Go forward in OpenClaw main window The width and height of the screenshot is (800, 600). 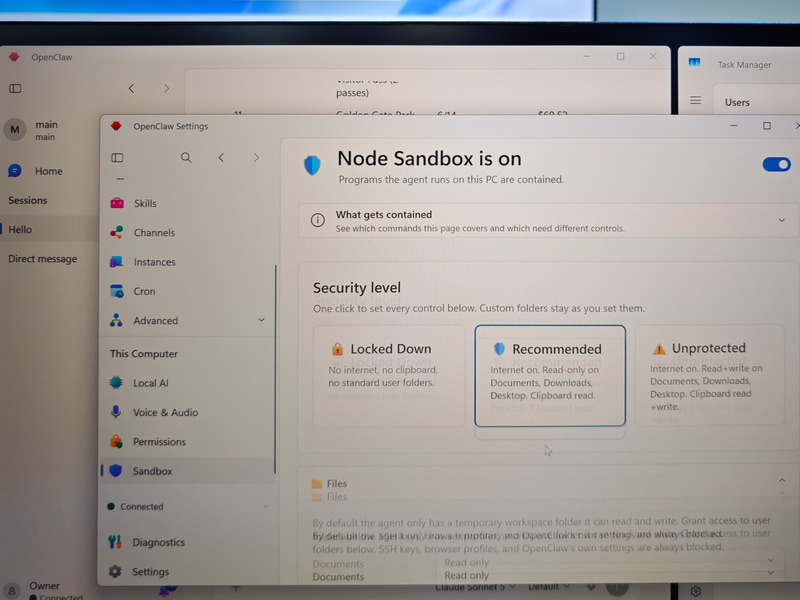point(166,88)
